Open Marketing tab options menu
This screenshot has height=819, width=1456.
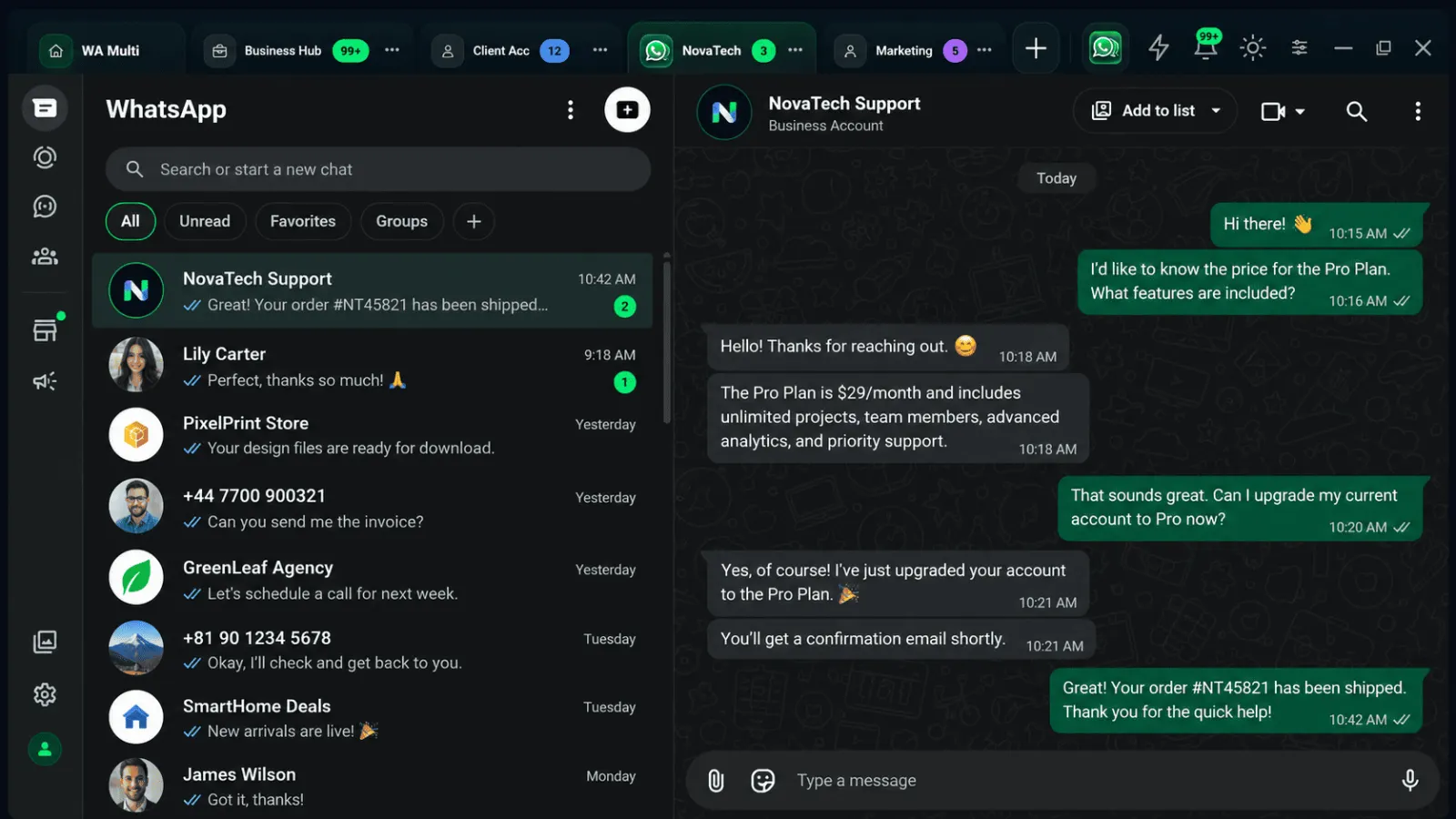click(984, 50)
